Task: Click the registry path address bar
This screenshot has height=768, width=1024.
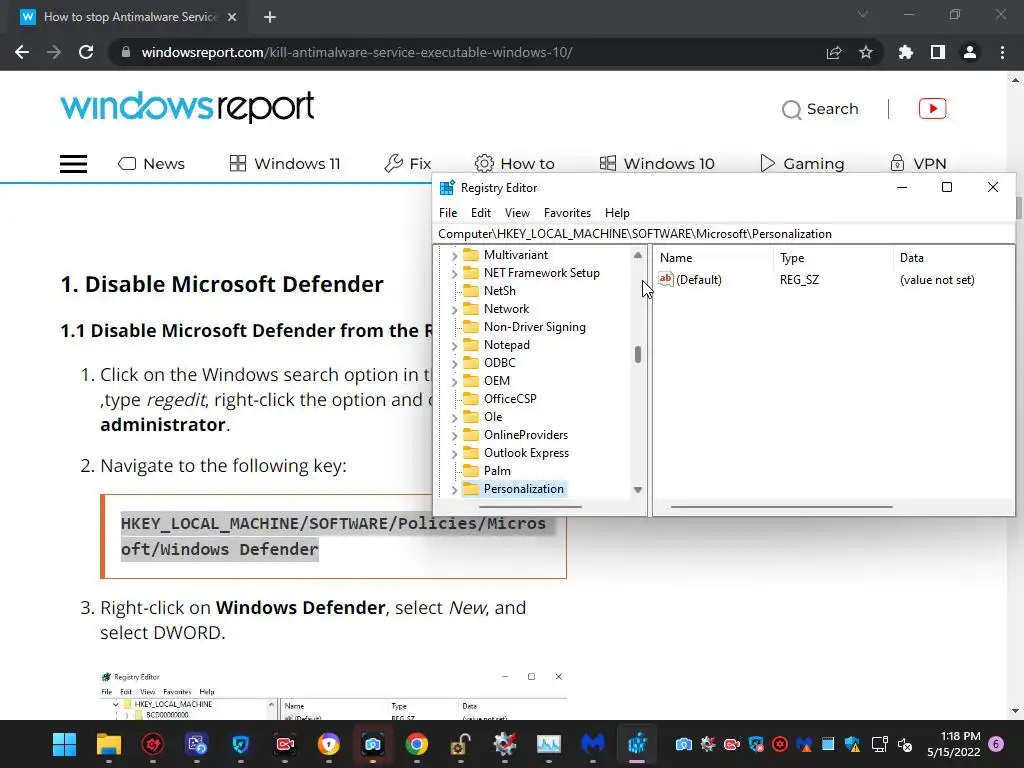Action: pyautogui.click(x=724, y=234)
